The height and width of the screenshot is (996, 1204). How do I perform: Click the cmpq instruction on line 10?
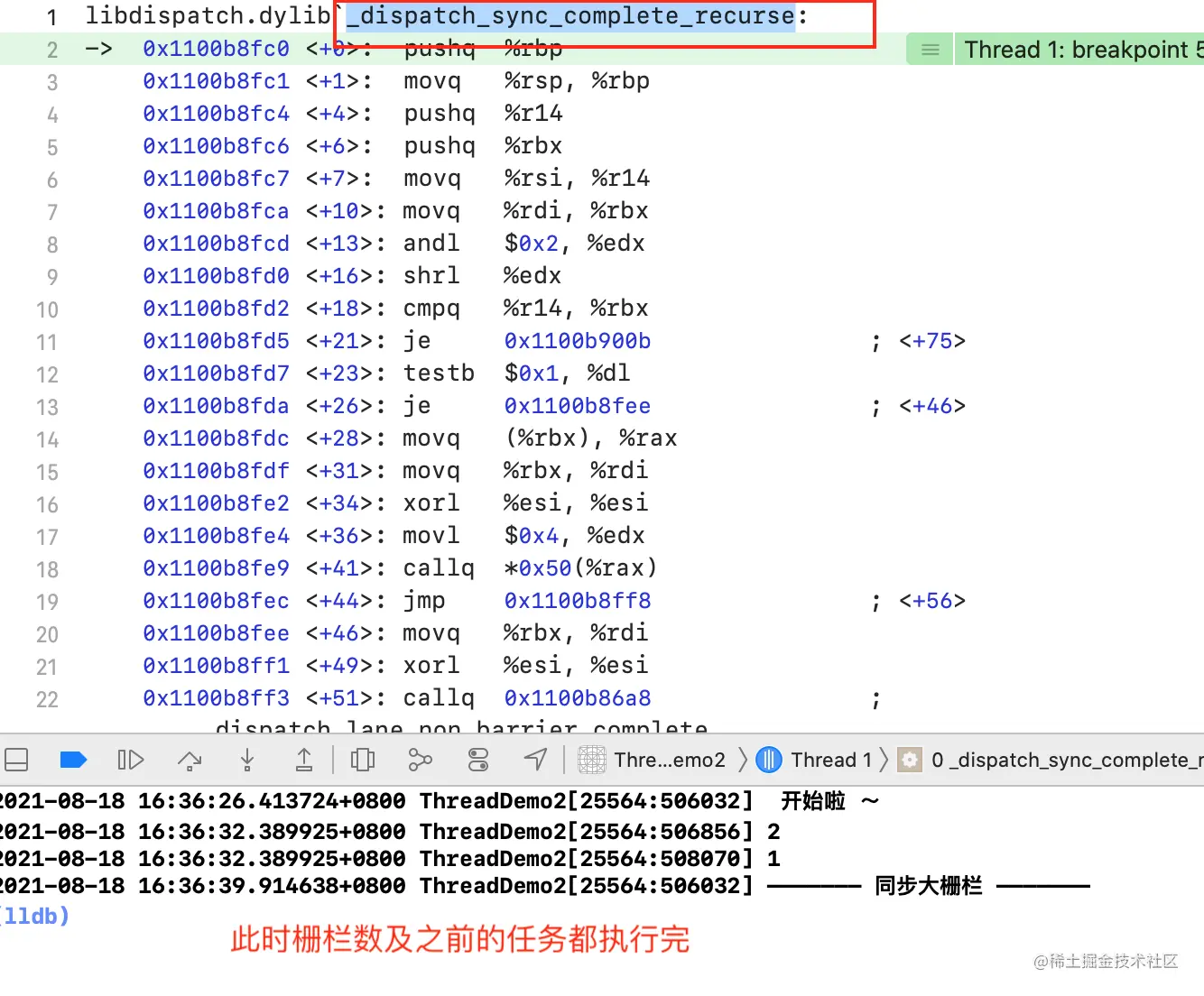click(431, 309)
